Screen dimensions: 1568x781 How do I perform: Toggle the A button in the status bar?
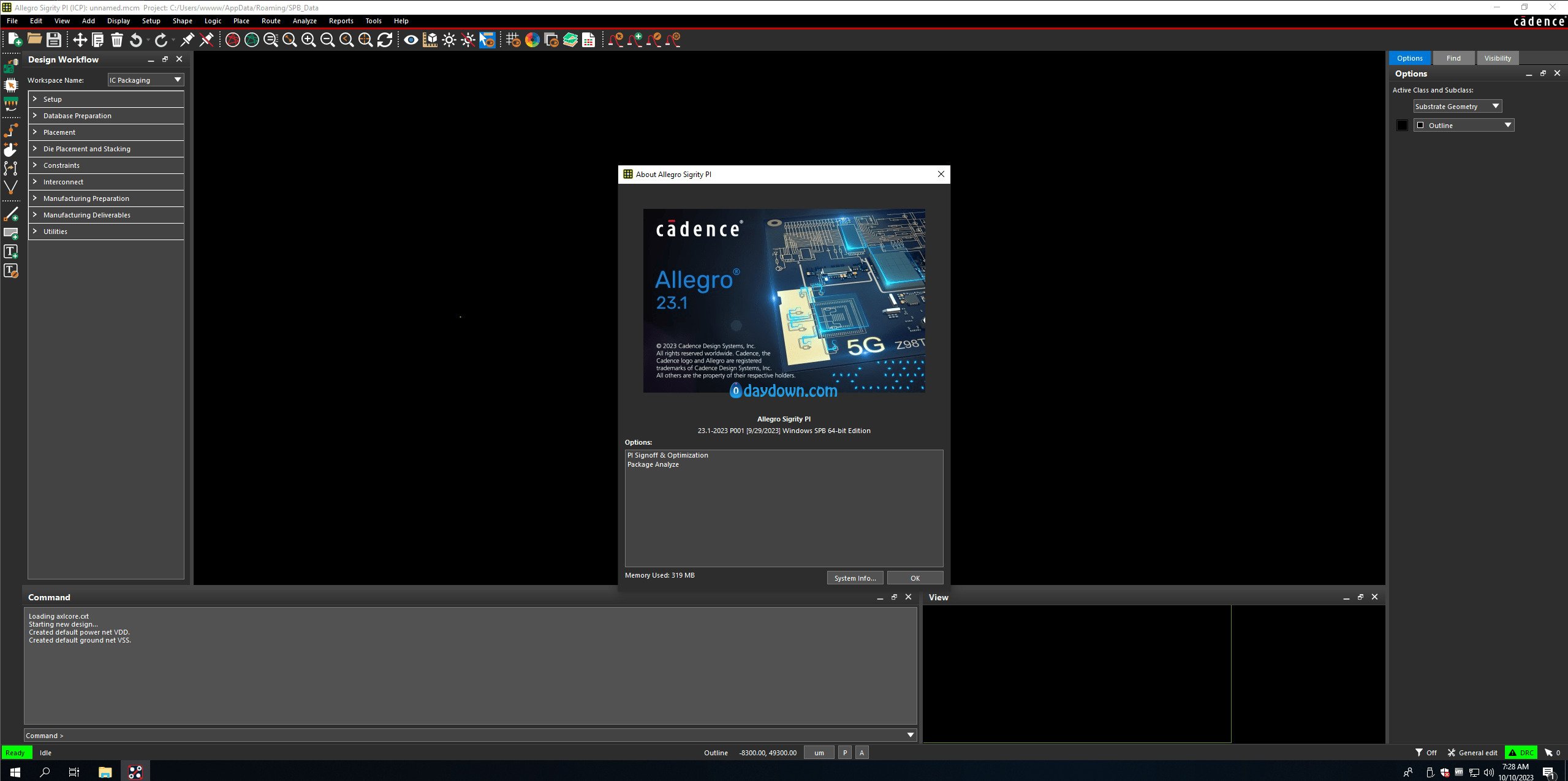[862, 753]
